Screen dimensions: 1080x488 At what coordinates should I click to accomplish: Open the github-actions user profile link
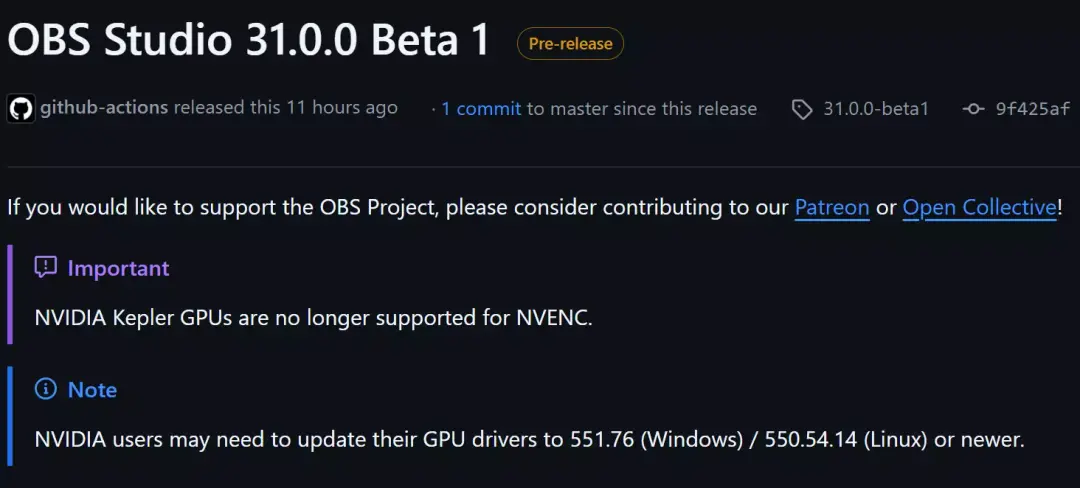click(x=104, y=108)
